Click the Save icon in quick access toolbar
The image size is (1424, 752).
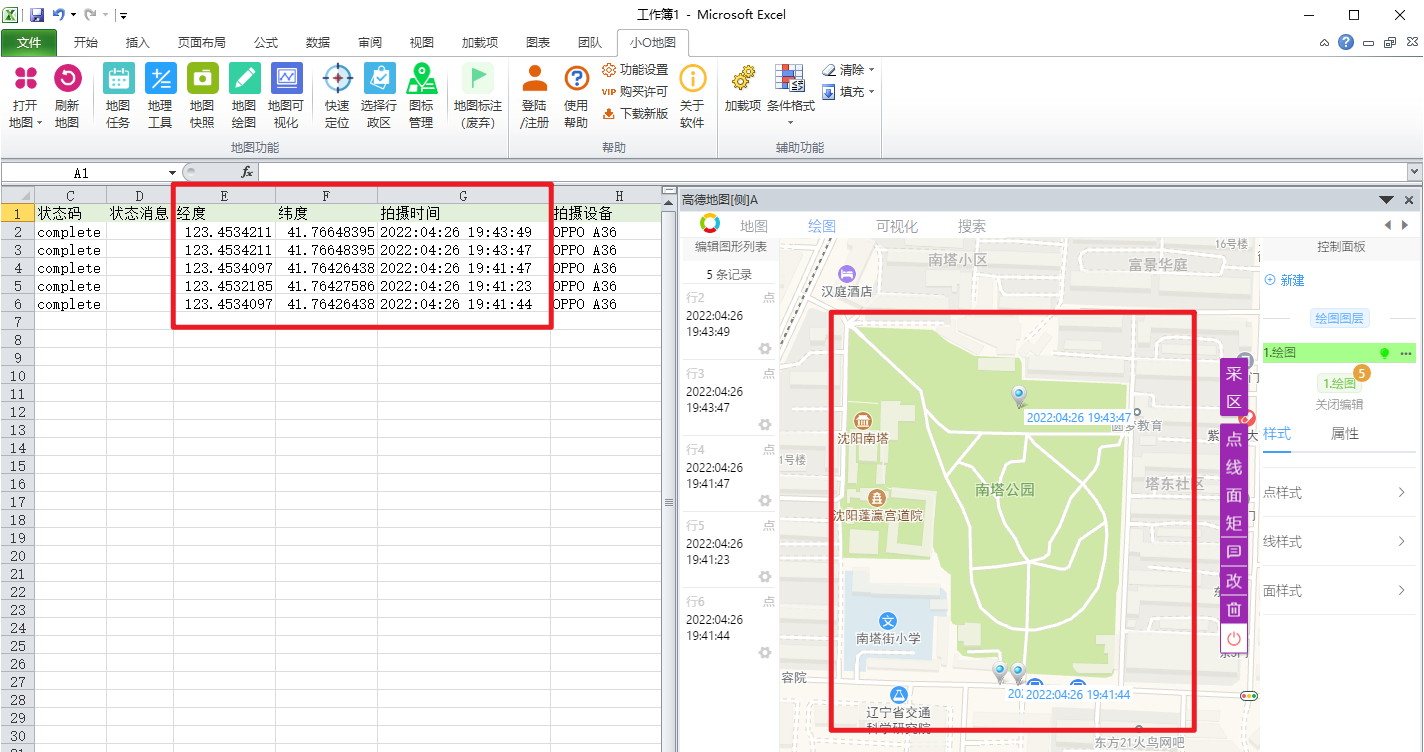click(x=37, y=15)
